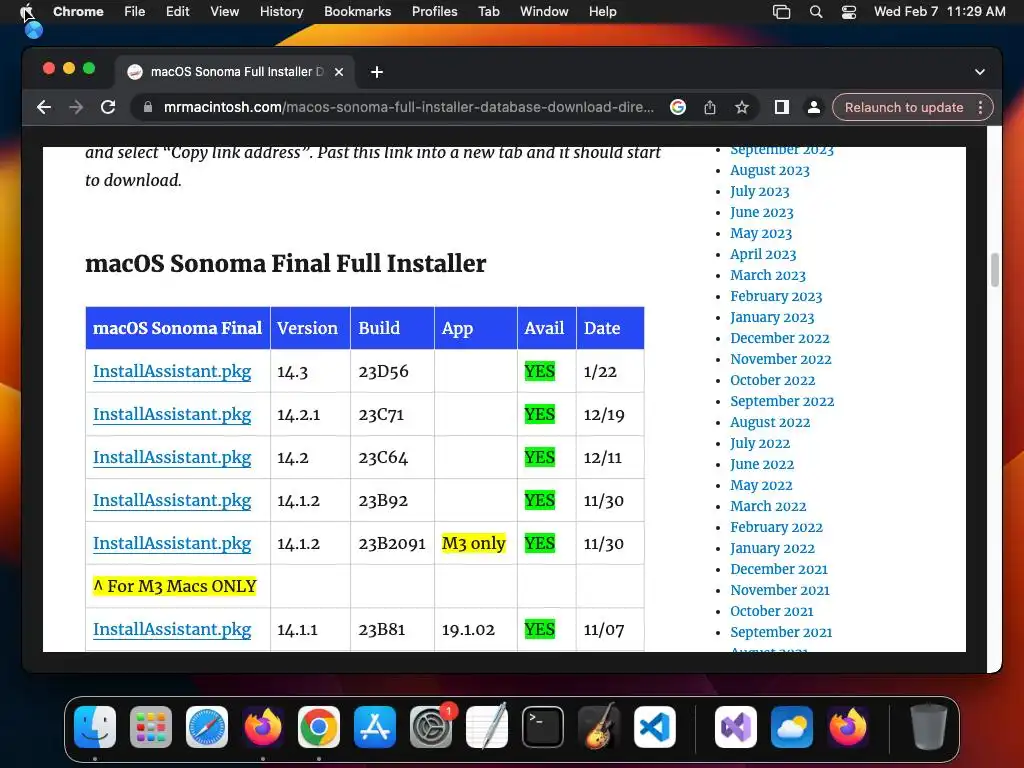Open the Apple menu
This screenshot has width=1024, height=768.
(x=27, y=12)
